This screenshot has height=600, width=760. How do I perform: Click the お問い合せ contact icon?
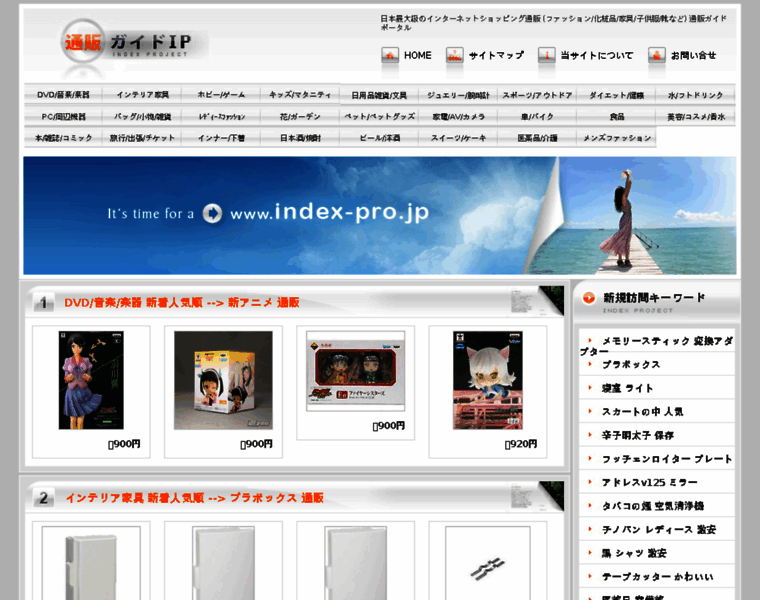(657, 55)
